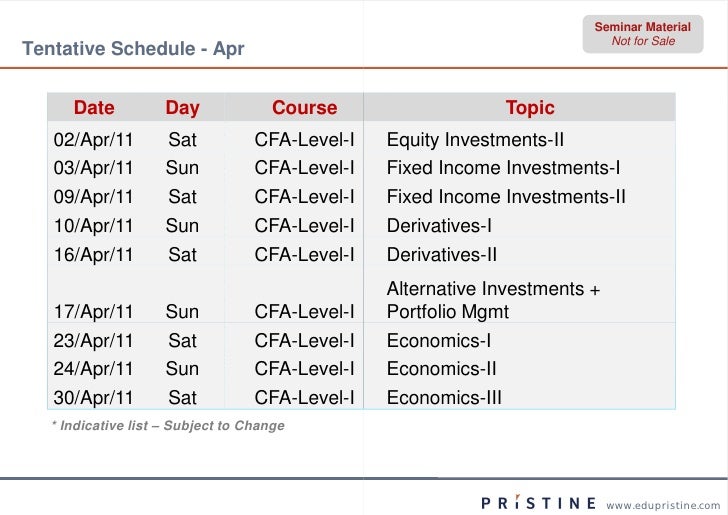This screenshot has width=728, height=515.
Task: Click the 02/Apr/11 date cell
Action: click(x=93, y=140)
